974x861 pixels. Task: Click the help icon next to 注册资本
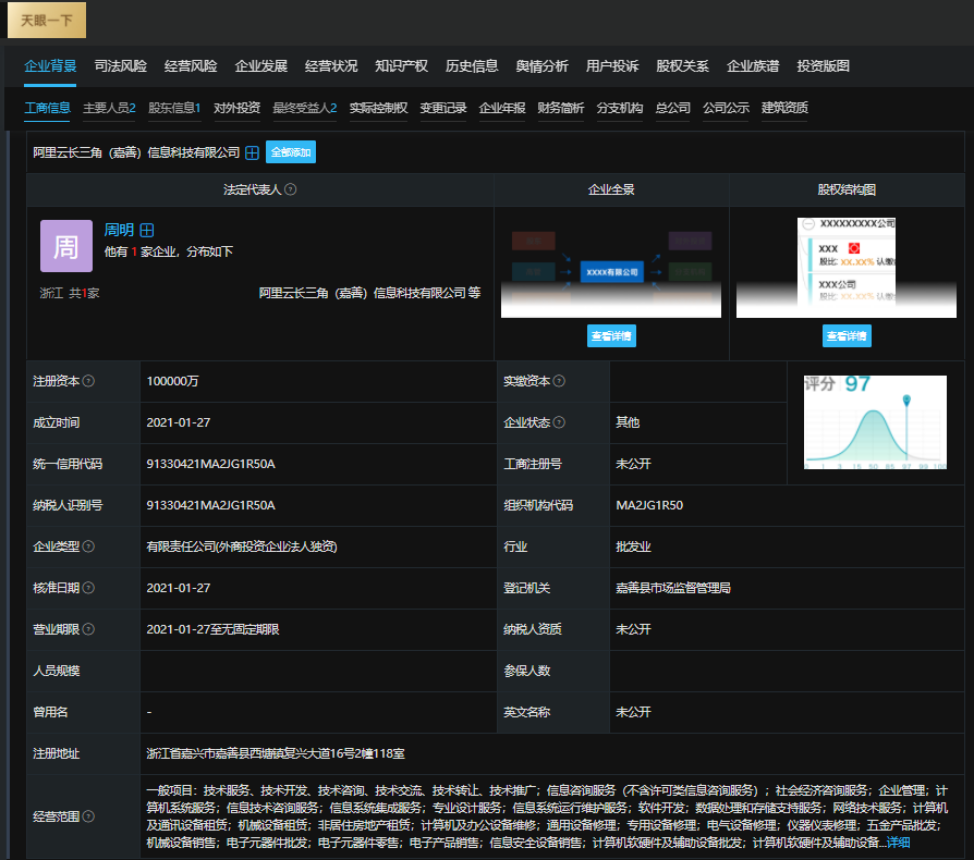point(89,381)
